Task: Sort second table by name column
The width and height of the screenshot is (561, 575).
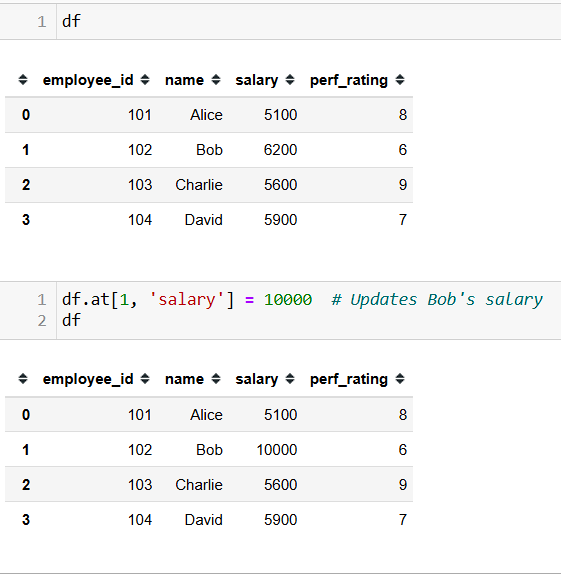Action: click(x=216, y=379)
